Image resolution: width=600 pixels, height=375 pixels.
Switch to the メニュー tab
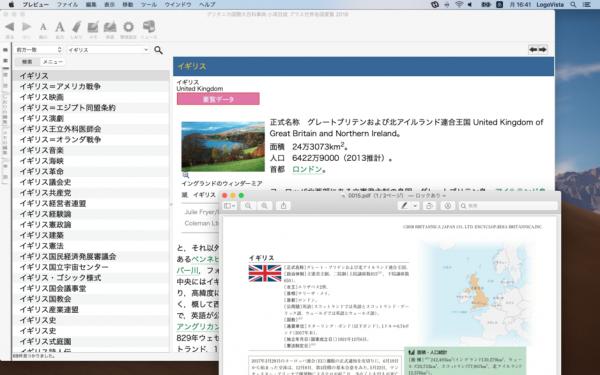52,62
